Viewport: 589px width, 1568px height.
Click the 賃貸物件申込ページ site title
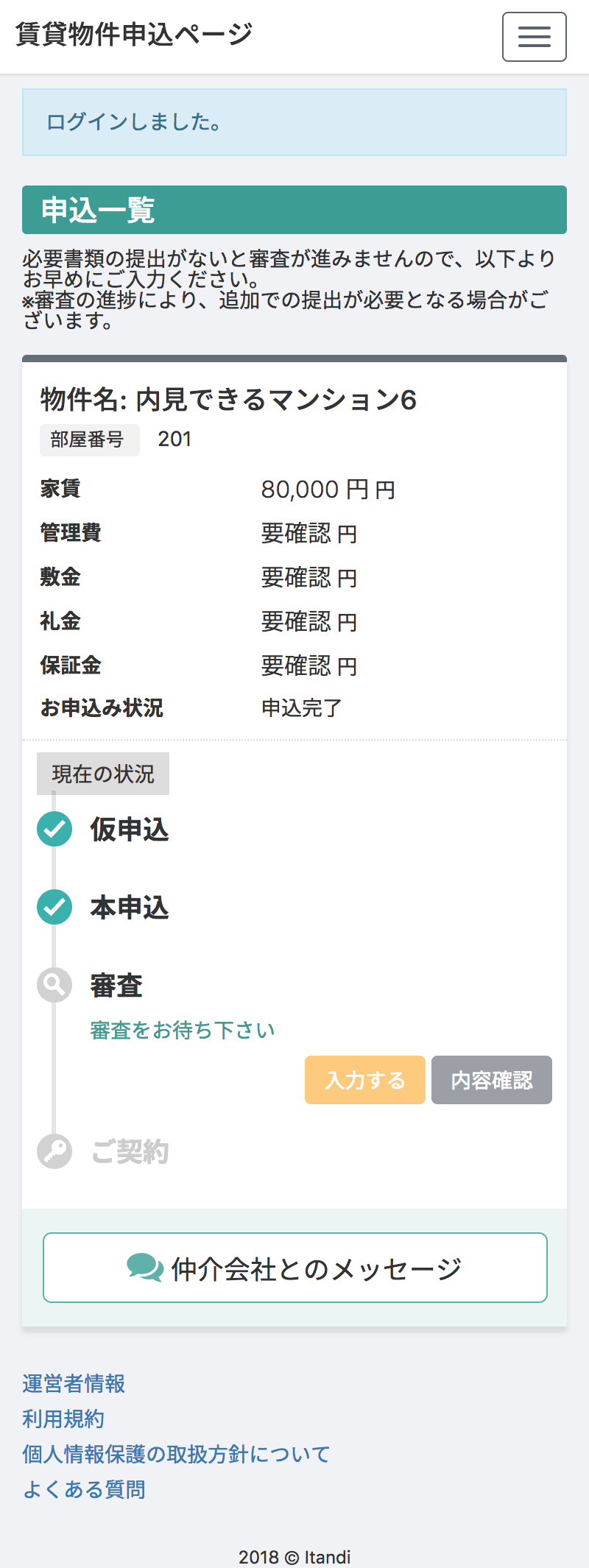[x=134, y=34]
